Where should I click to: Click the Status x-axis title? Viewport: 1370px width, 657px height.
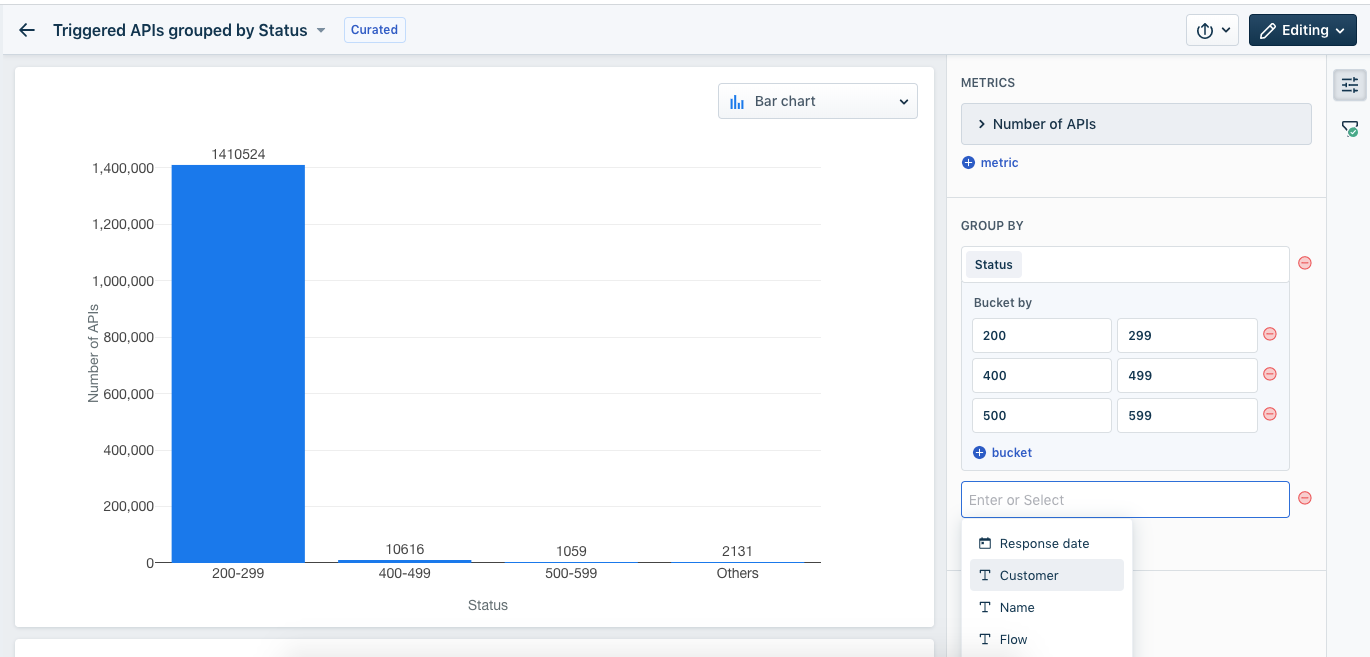pos(488,605)
